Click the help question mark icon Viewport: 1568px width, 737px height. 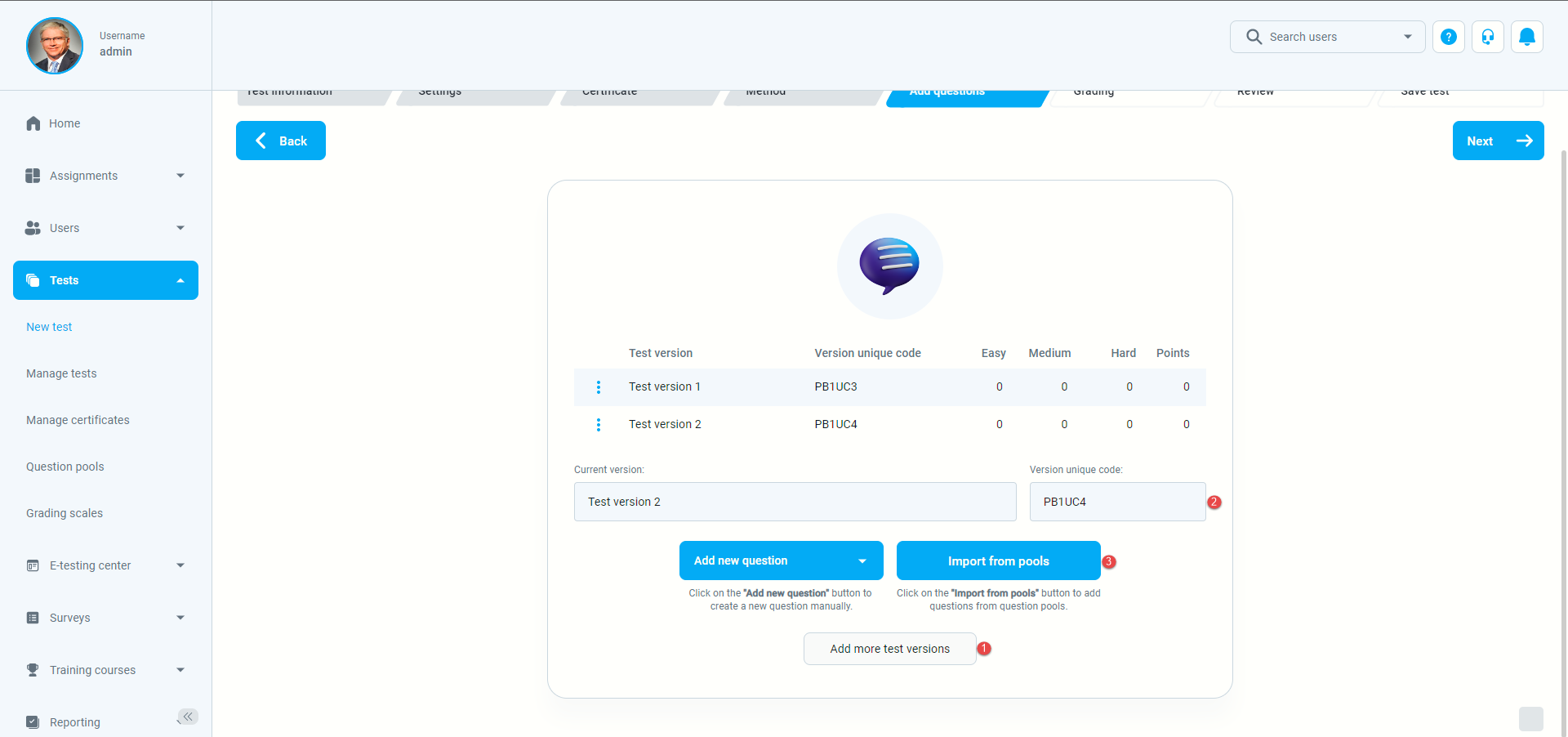(1448, 37)
